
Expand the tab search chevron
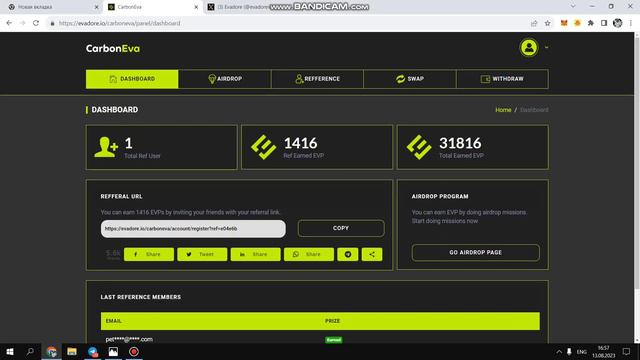tap(573, 7)
